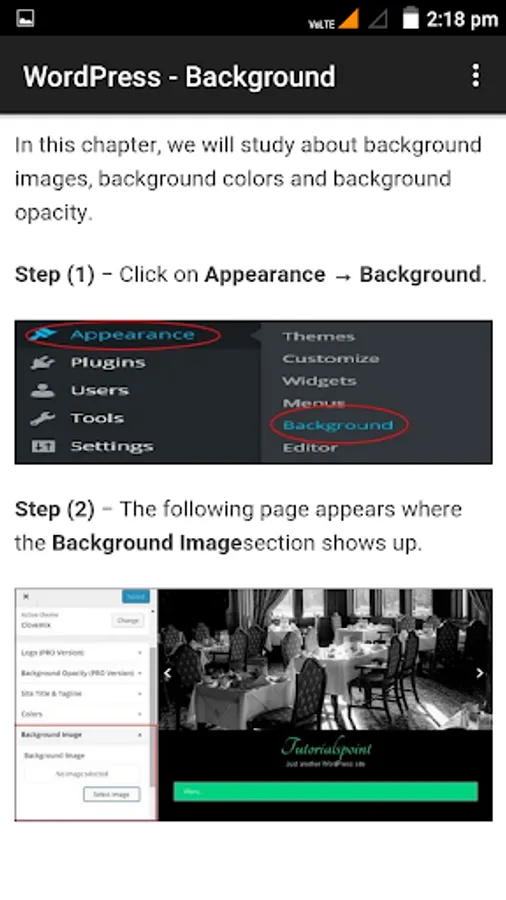Viewport: 506px width, 900px height.
Task: Collapse the Background Image section
Action: (81, 735)
